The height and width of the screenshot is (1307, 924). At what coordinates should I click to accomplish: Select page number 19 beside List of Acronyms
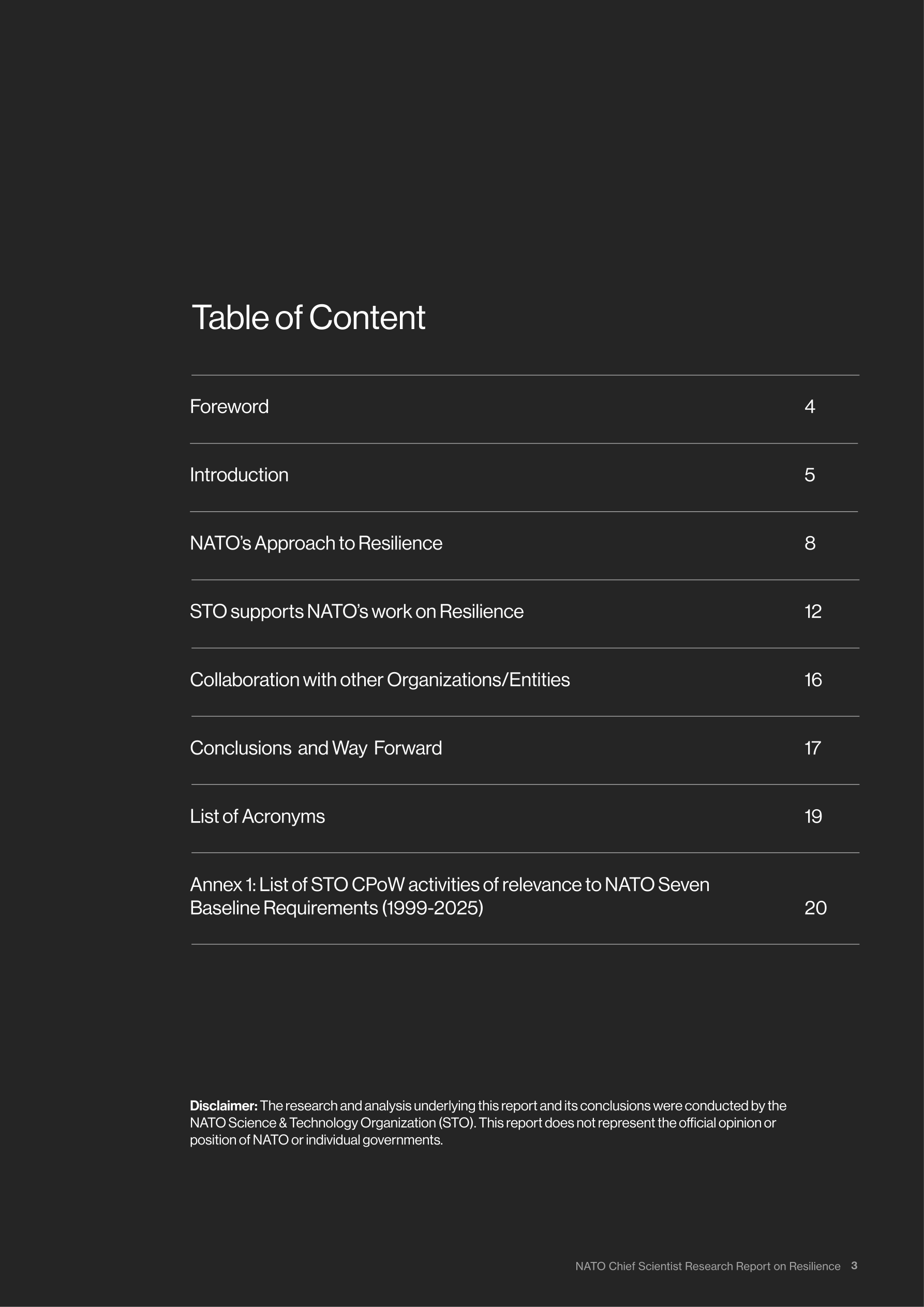coord(813,816)
